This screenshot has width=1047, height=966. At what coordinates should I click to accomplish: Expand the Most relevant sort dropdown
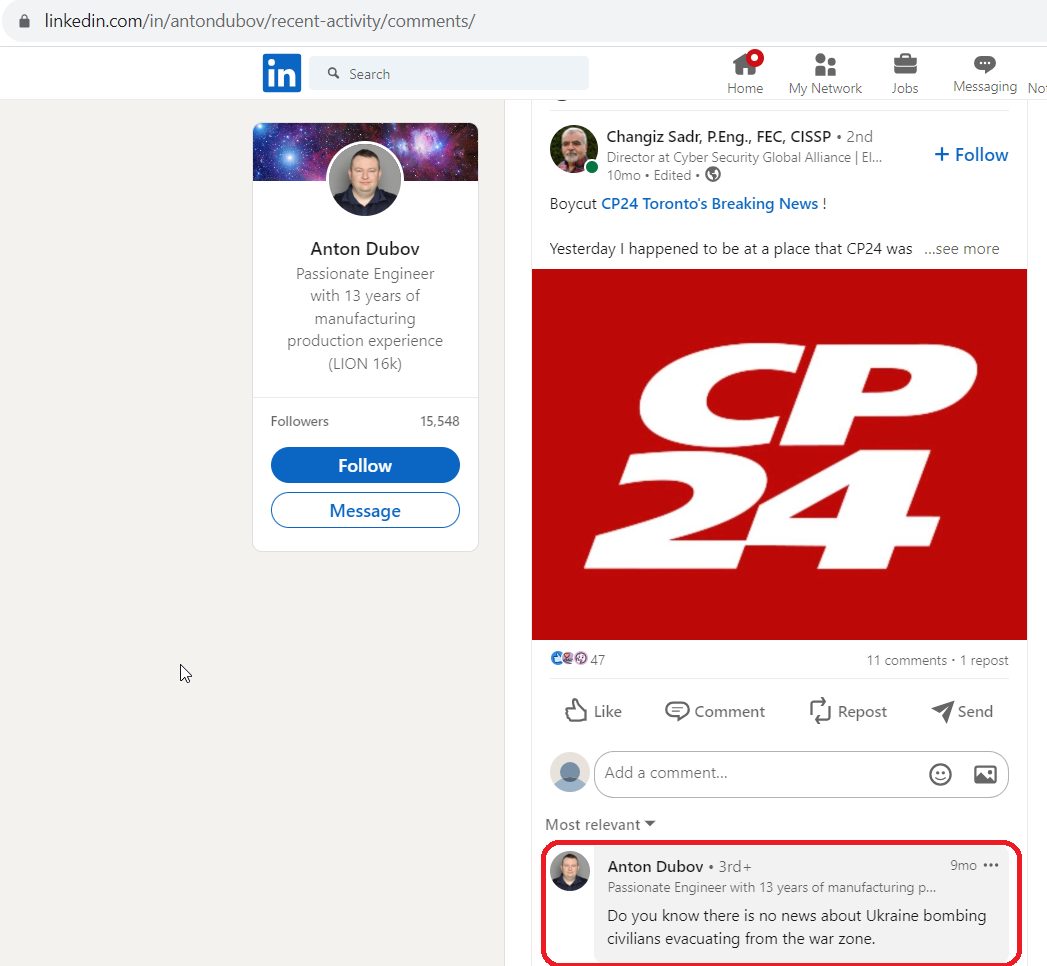coord(600,824)
